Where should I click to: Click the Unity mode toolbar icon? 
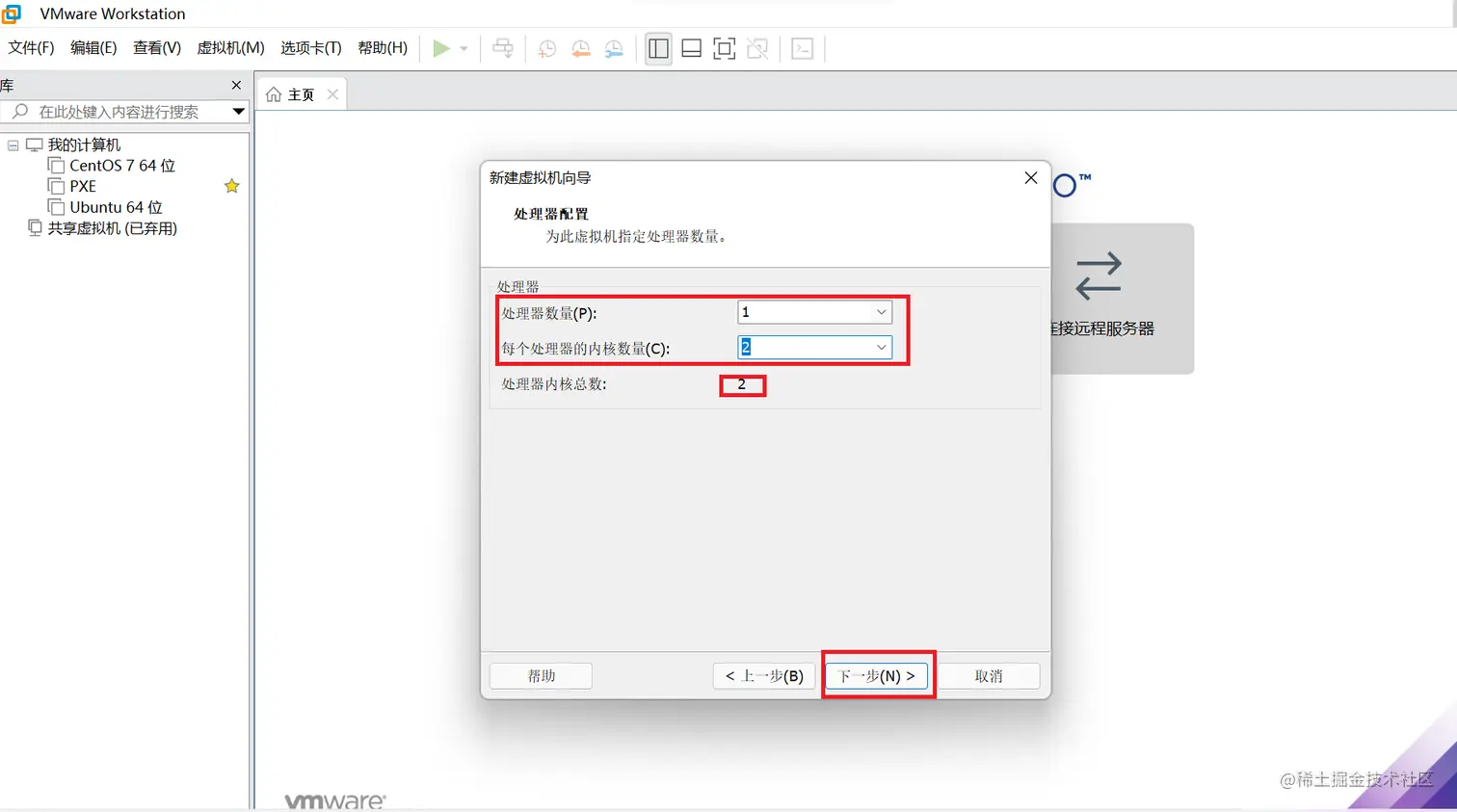point(758,48)
